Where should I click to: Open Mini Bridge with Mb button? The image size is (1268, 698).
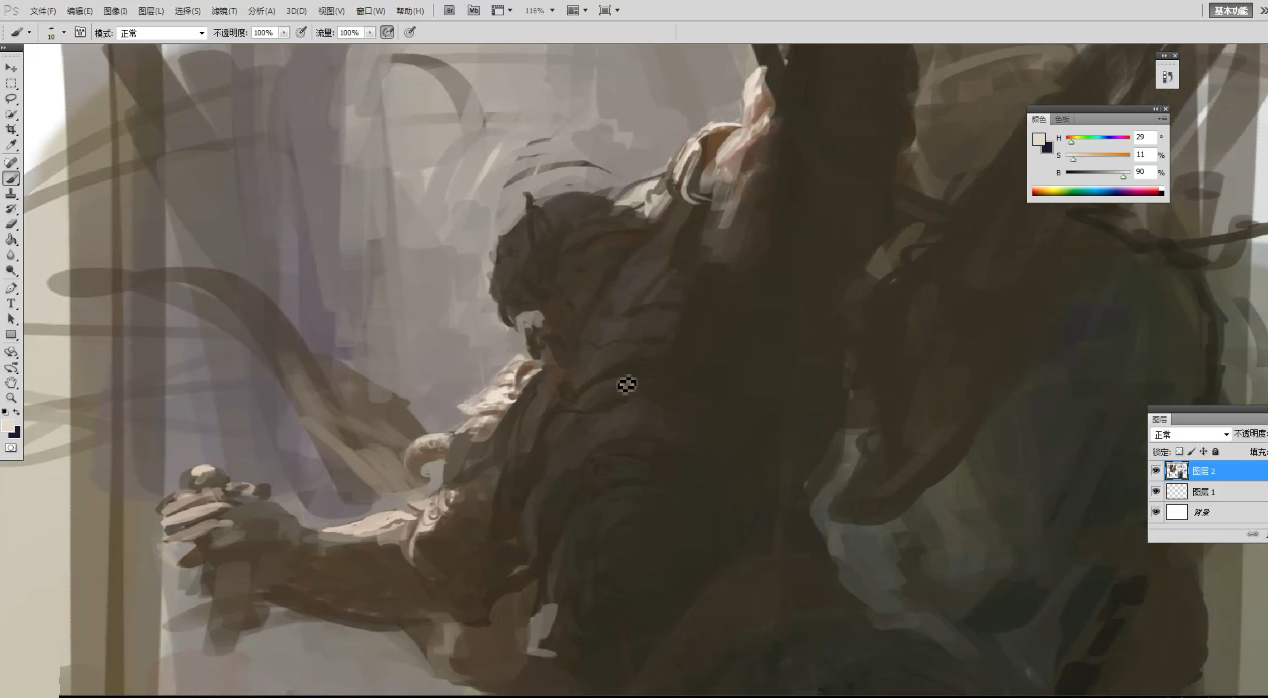coord(473,10)
